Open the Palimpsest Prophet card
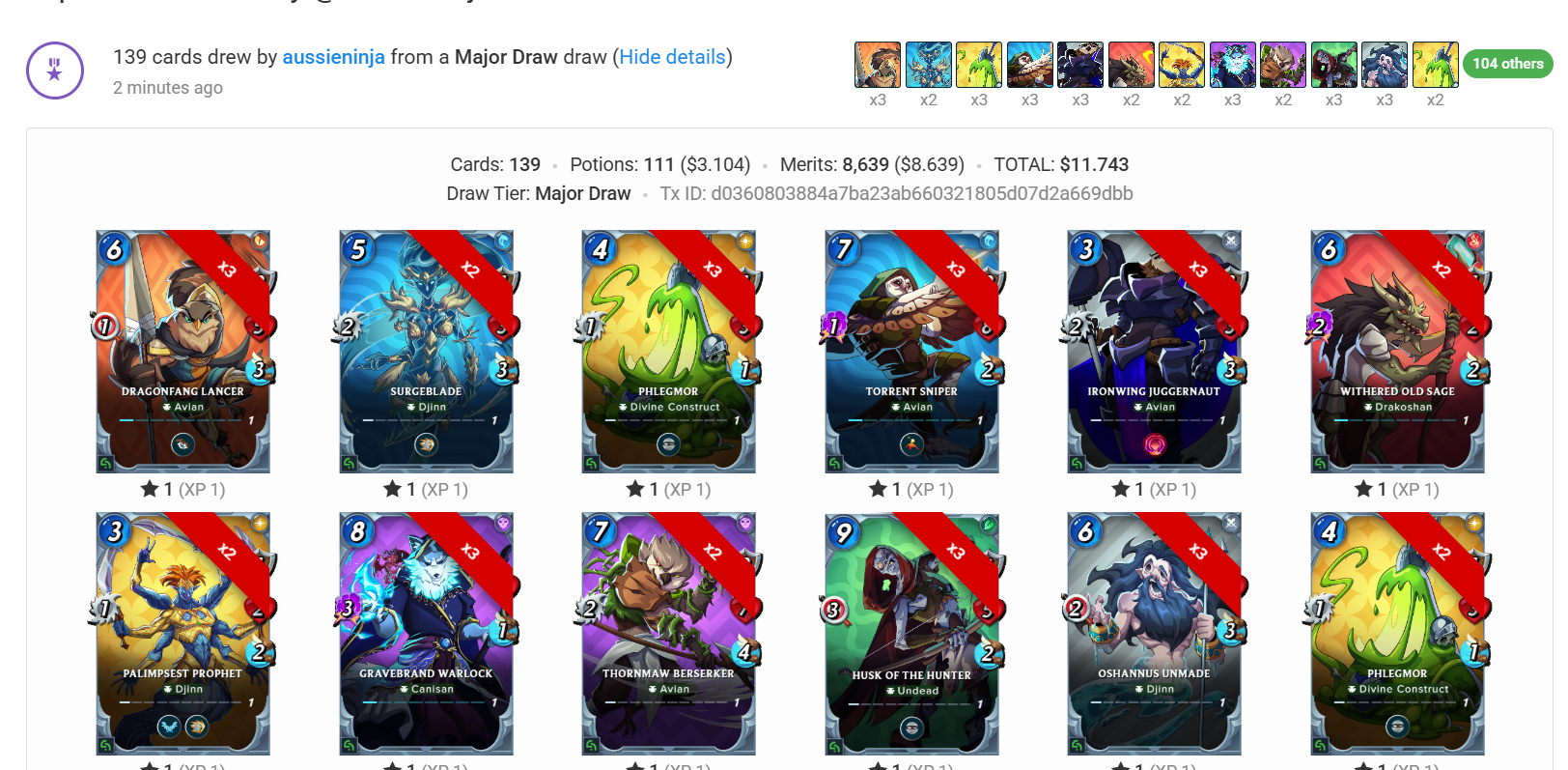This screenshot has height=770, width=1568. point(183,634)
